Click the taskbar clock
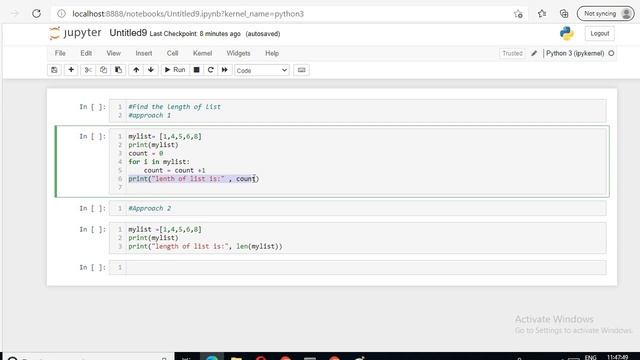640x360 pixels. click(x=618, y=358)
